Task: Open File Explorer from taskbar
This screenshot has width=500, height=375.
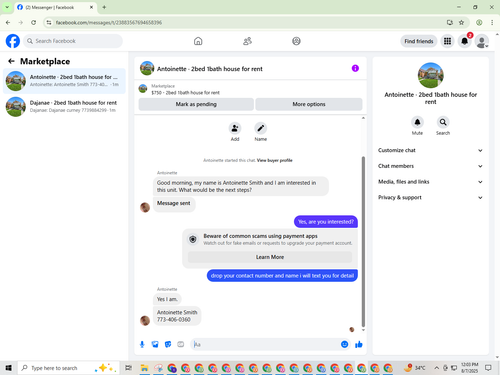Action: [144, 368]
